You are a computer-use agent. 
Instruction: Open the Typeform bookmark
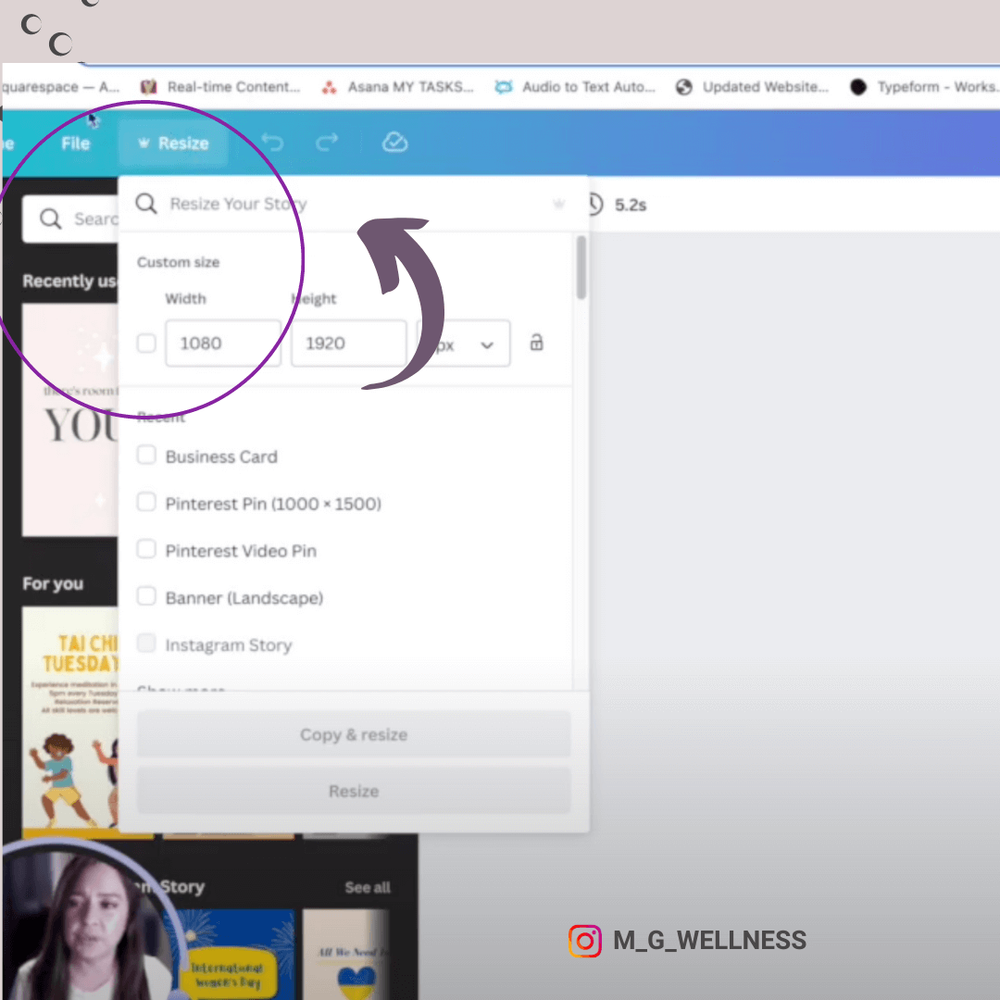pos(924,87)
